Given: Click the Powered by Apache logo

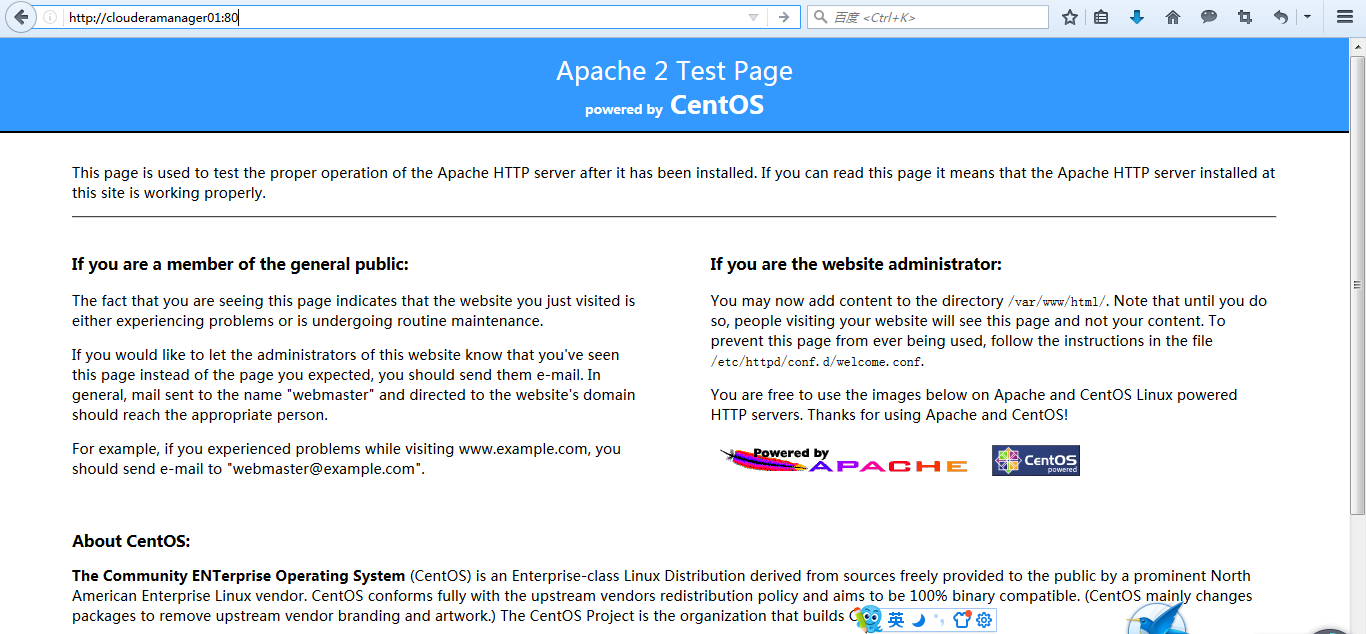Looking at the screenshot, I should click(844, 460).
